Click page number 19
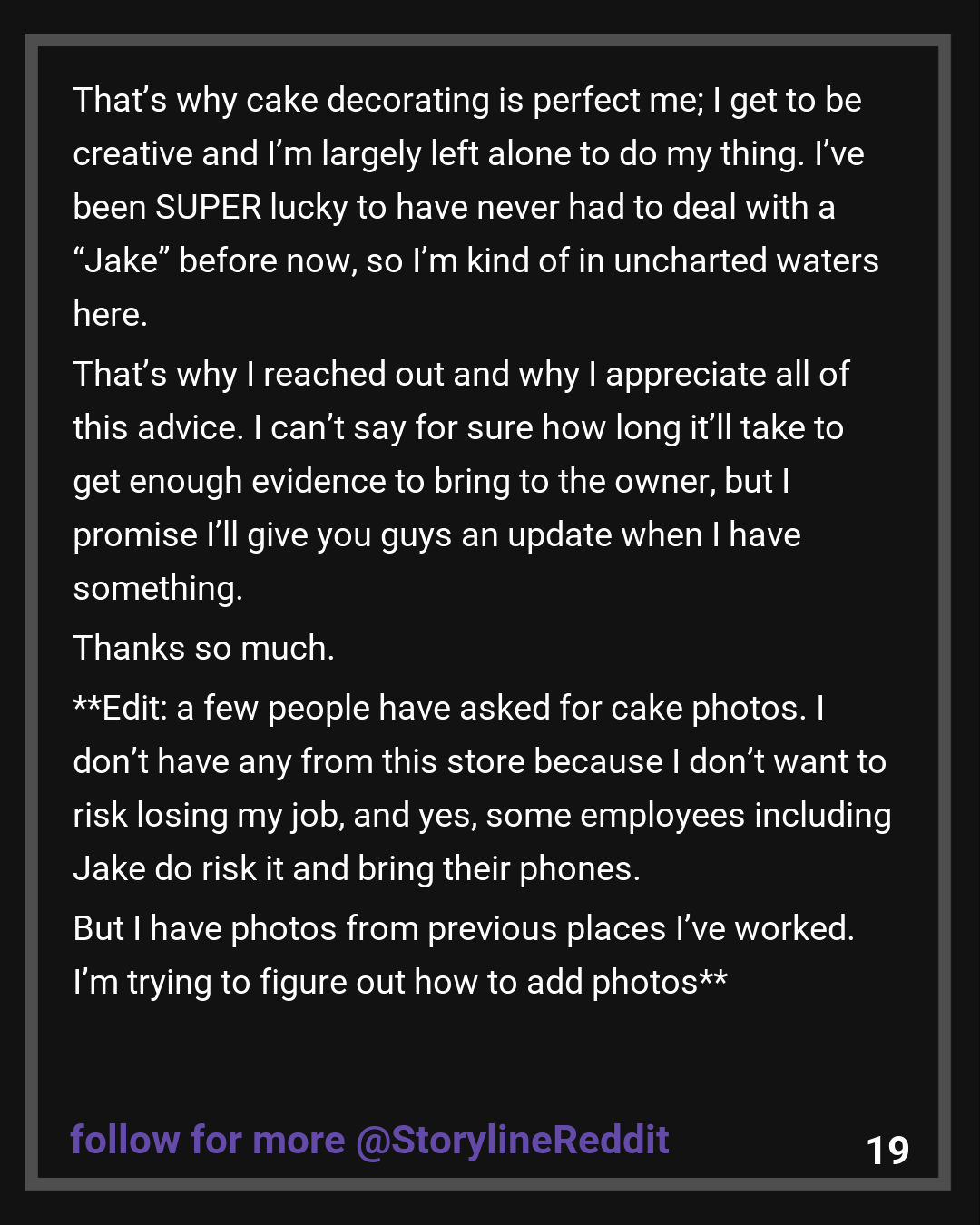Viewport: 980px width, 1225px height. 887,1151
